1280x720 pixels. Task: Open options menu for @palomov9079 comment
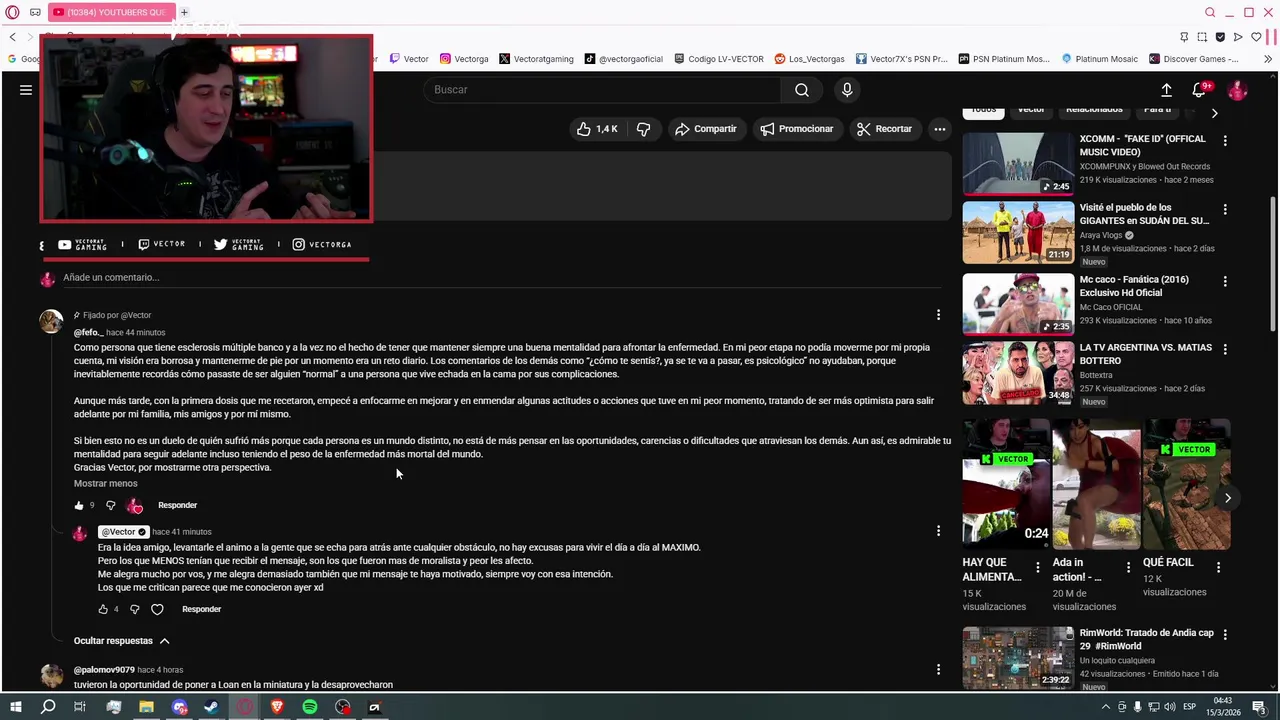pyautogui.click(x=938, y=670)
